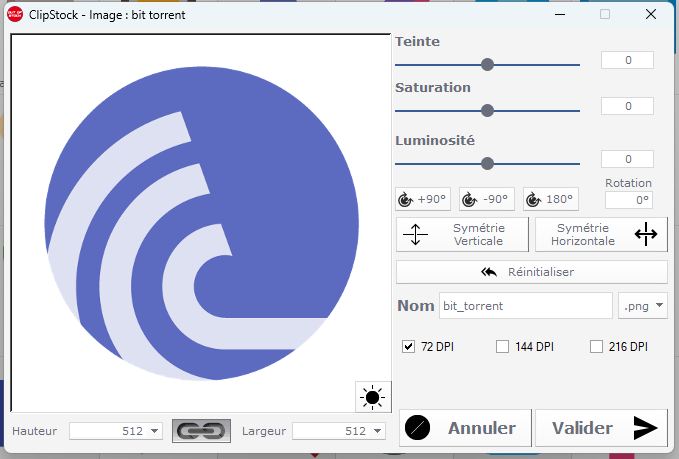Check the 216 DPI option

(x=596, y=346)
